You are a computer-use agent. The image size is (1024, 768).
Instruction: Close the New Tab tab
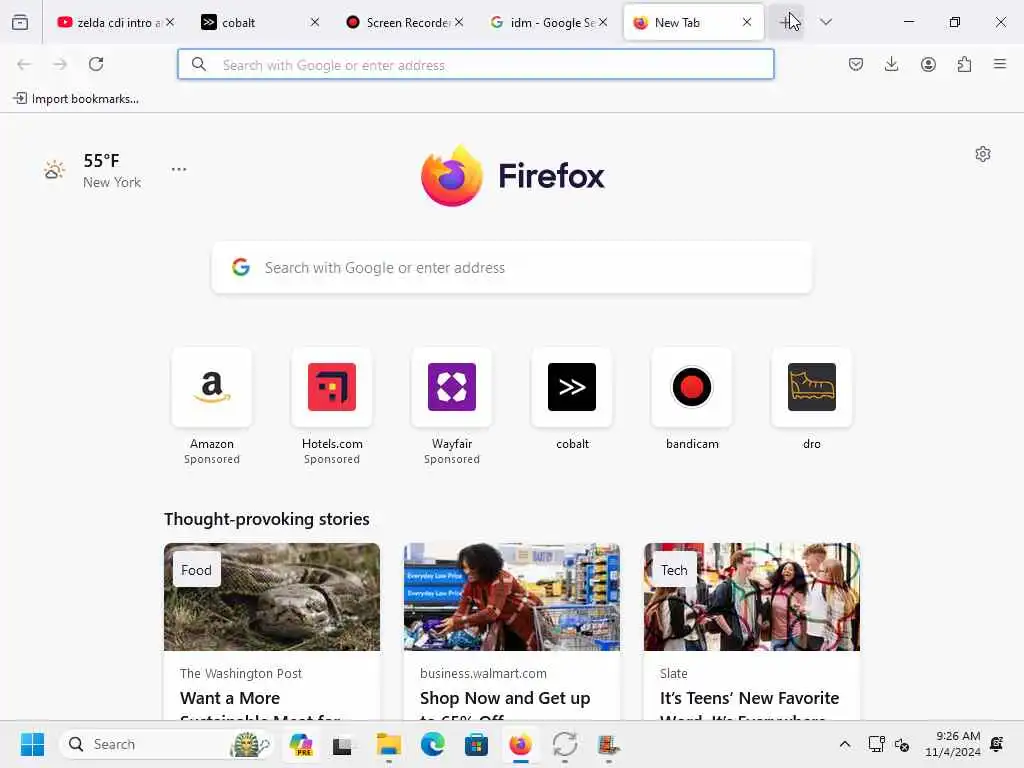coord(746,22)
